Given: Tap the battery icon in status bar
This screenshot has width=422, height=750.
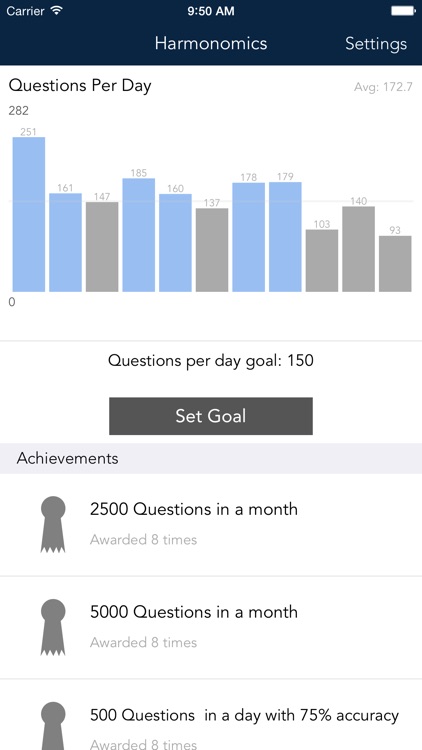Looking at the screenshot, I should pos(403,11).
